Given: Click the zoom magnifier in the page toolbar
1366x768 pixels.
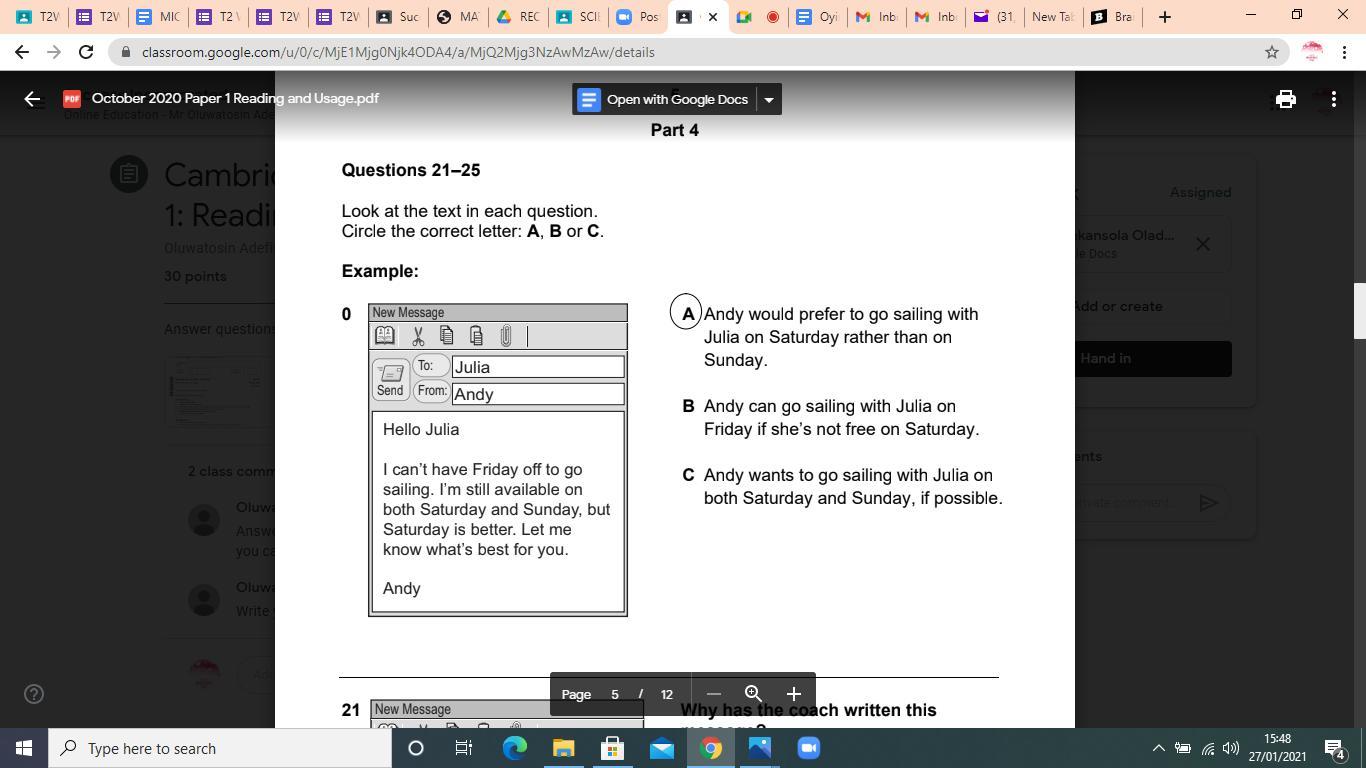Looking at the screenshot, I should pos(753,694).
